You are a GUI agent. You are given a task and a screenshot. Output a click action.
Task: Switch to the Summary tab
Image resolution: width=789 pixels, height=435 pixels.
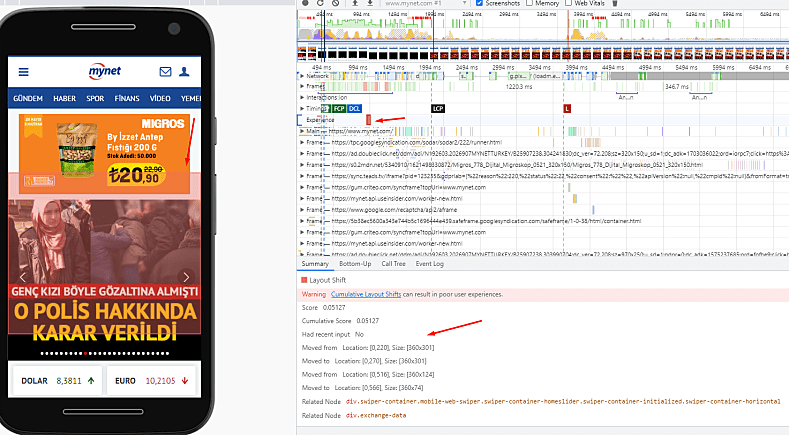click(x=315, y=264)
